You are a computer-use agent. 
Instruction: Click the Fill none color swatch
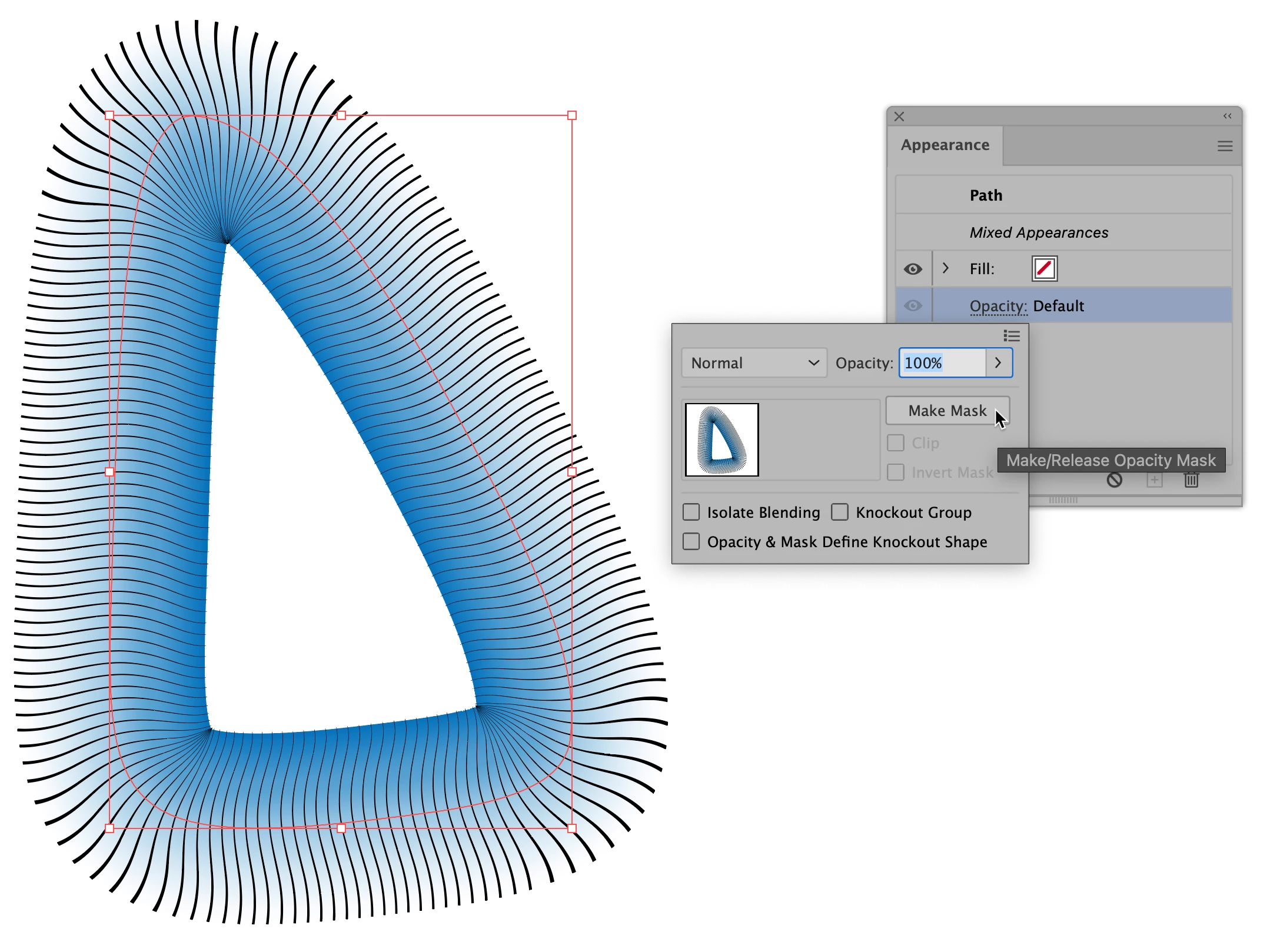(x=1045, y=269)
